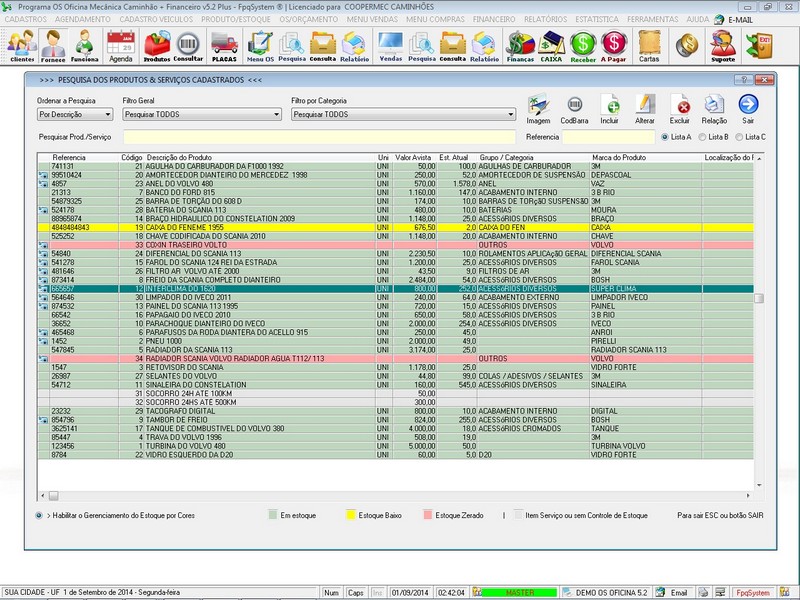This screenshot has height=600, width=800.
Task: Expand the Filtro Geral dropdown
Action: coord(201,115)
